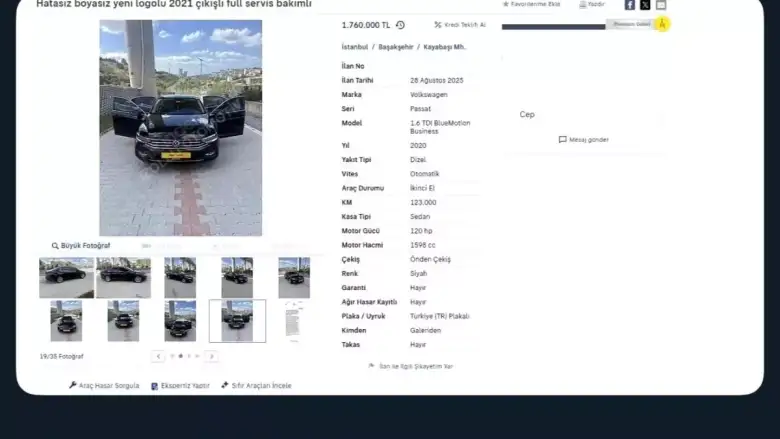Open Kayabaşı Mh. breadcrumb link
The image size is (780, 439).
(445, 47)
